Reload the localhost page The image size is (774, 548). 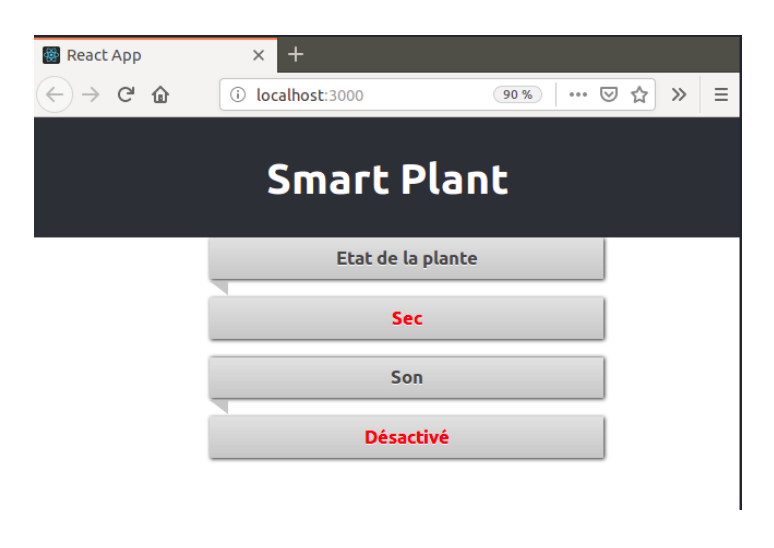(x=126, y=95)
